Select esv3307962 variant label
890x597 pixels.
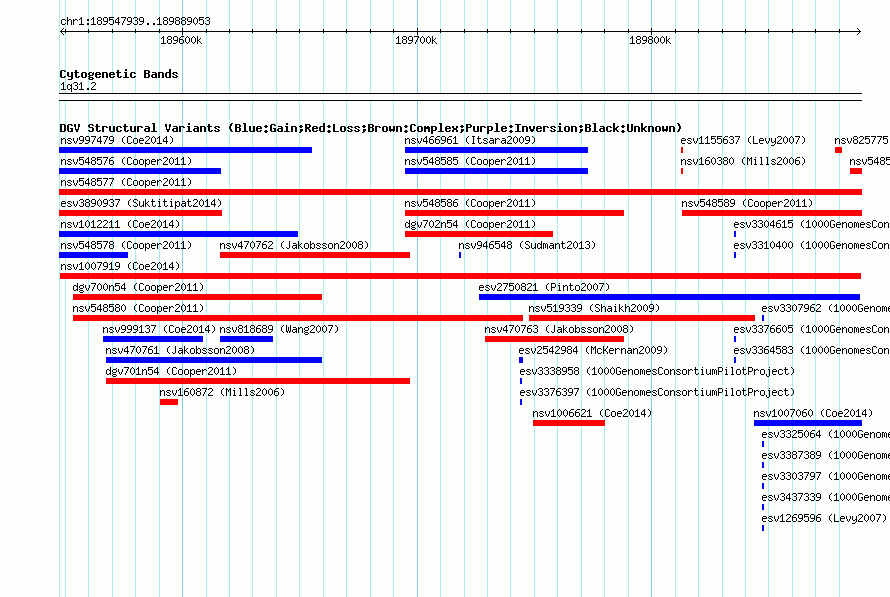[x=825, y=308]
